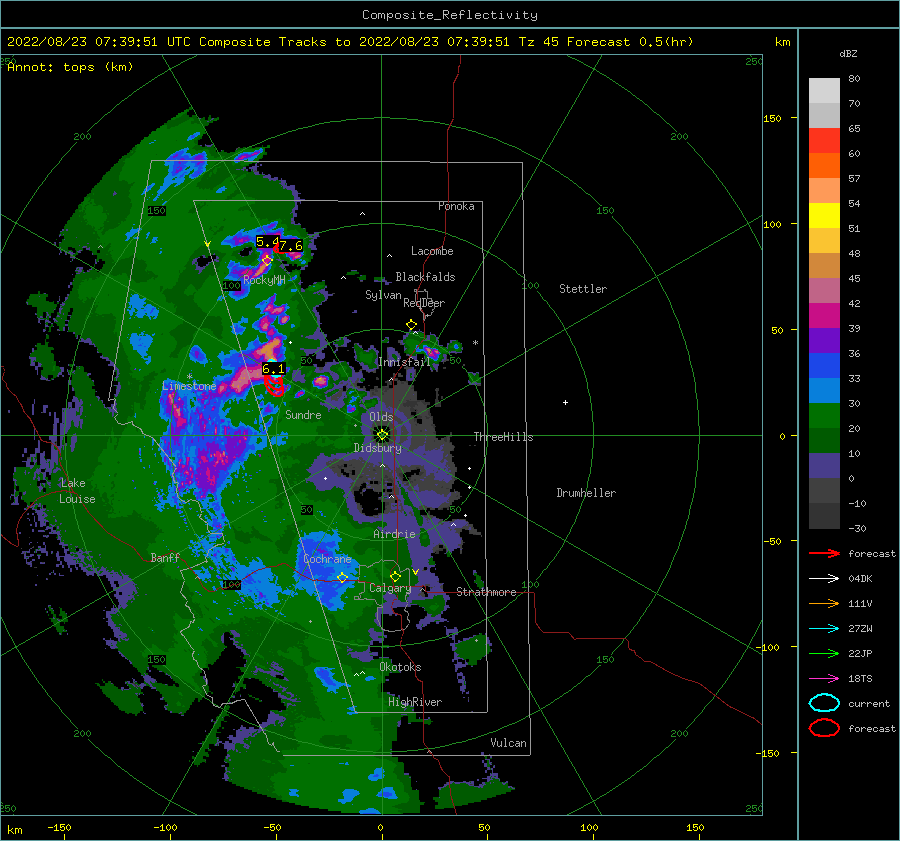Pick the yellow swatch between 54 and 51 dBZ
Image resolution: width=900 pixels, height=841 pixels.
[824, 216]
